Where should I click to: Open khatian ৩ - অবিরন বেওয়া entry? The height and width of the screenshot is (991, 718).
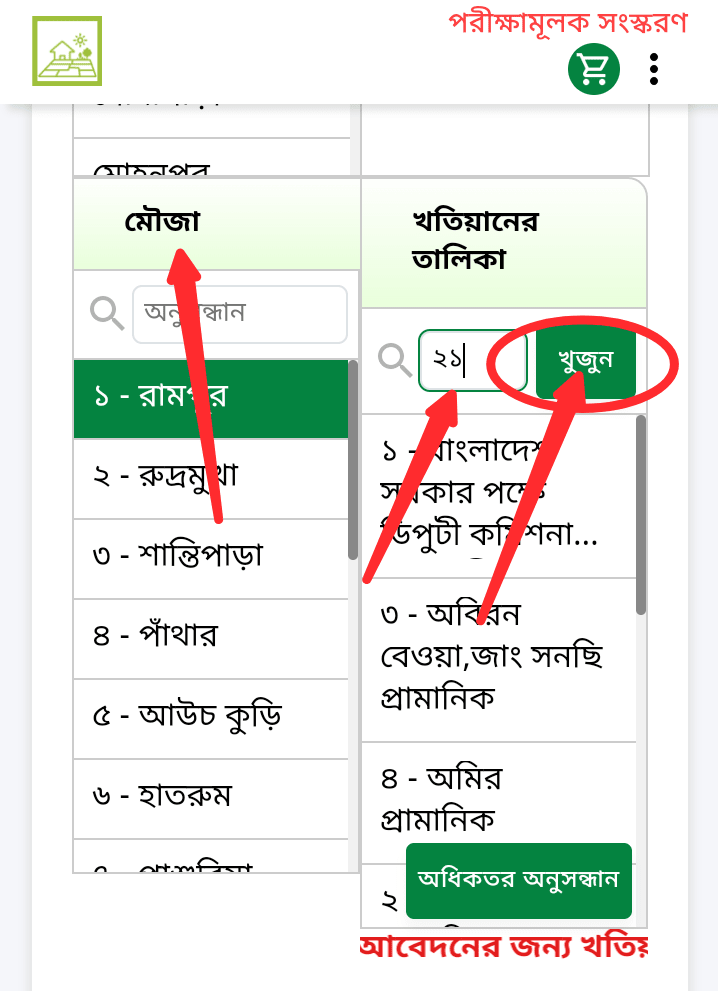click(497, 655)
